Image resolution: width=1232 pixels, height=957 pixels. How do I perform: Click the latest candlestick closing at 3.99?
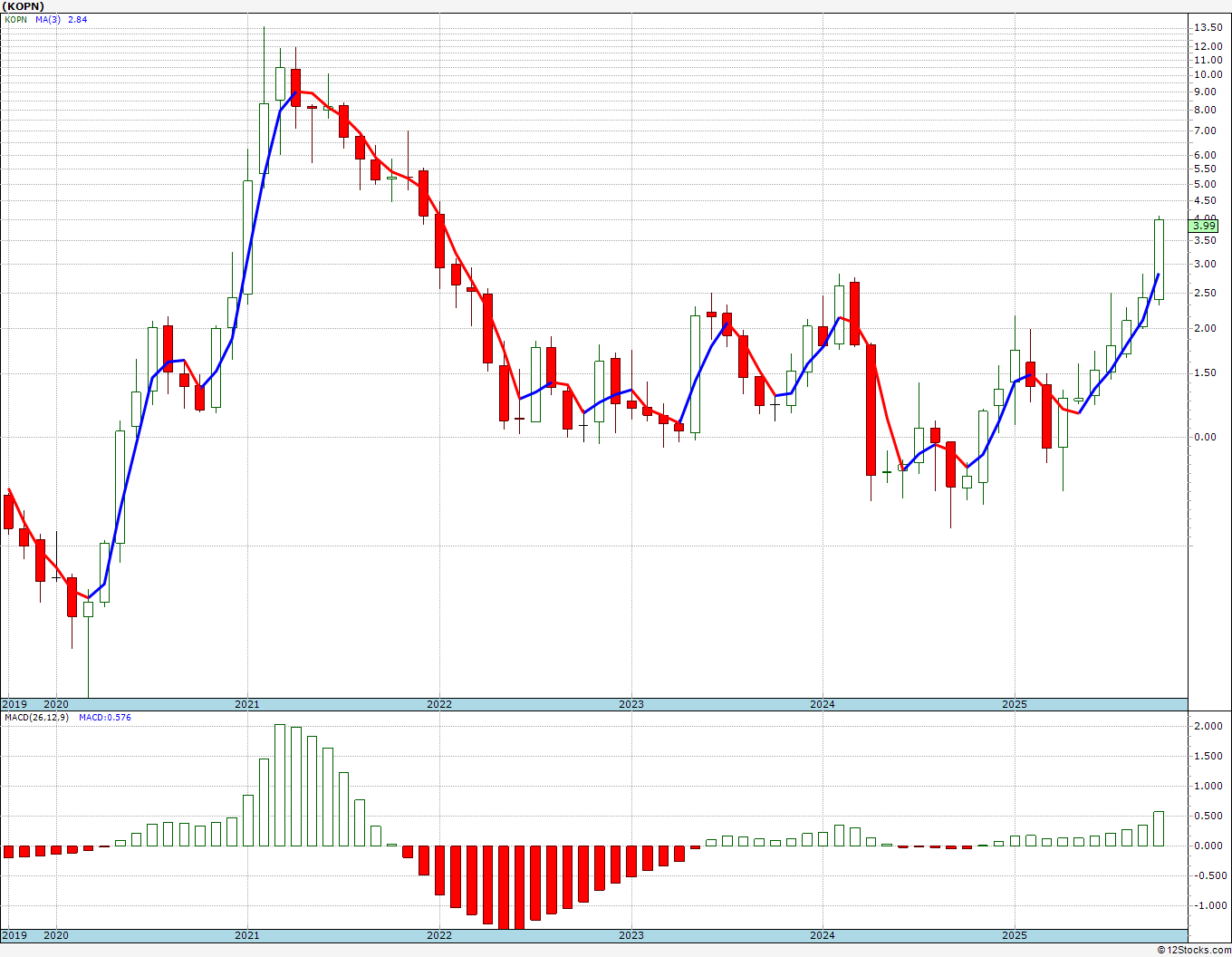(1159, 259)
